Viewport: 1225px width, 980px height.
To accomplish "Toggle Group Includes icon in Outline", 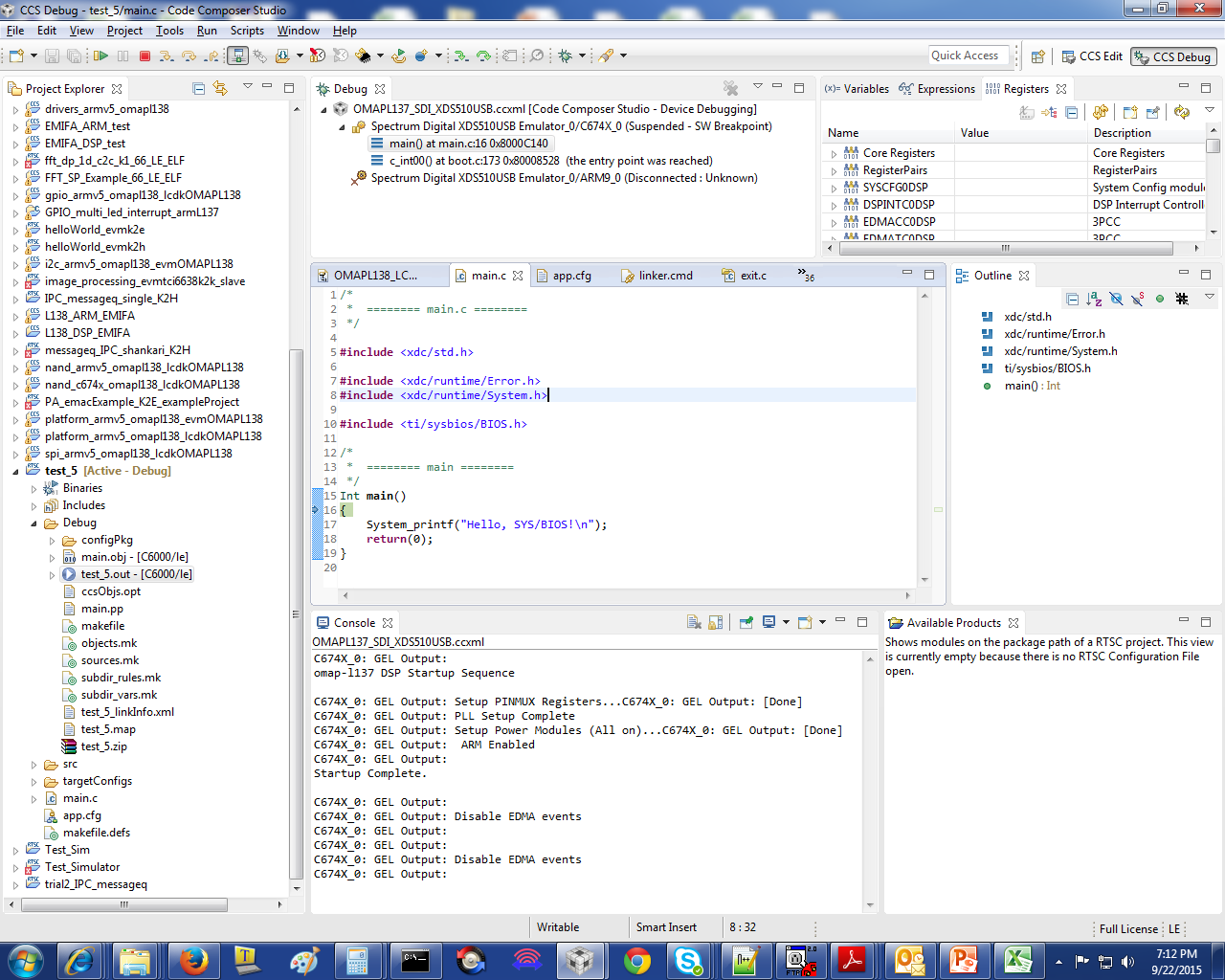I will click(x=1182, y=299).
